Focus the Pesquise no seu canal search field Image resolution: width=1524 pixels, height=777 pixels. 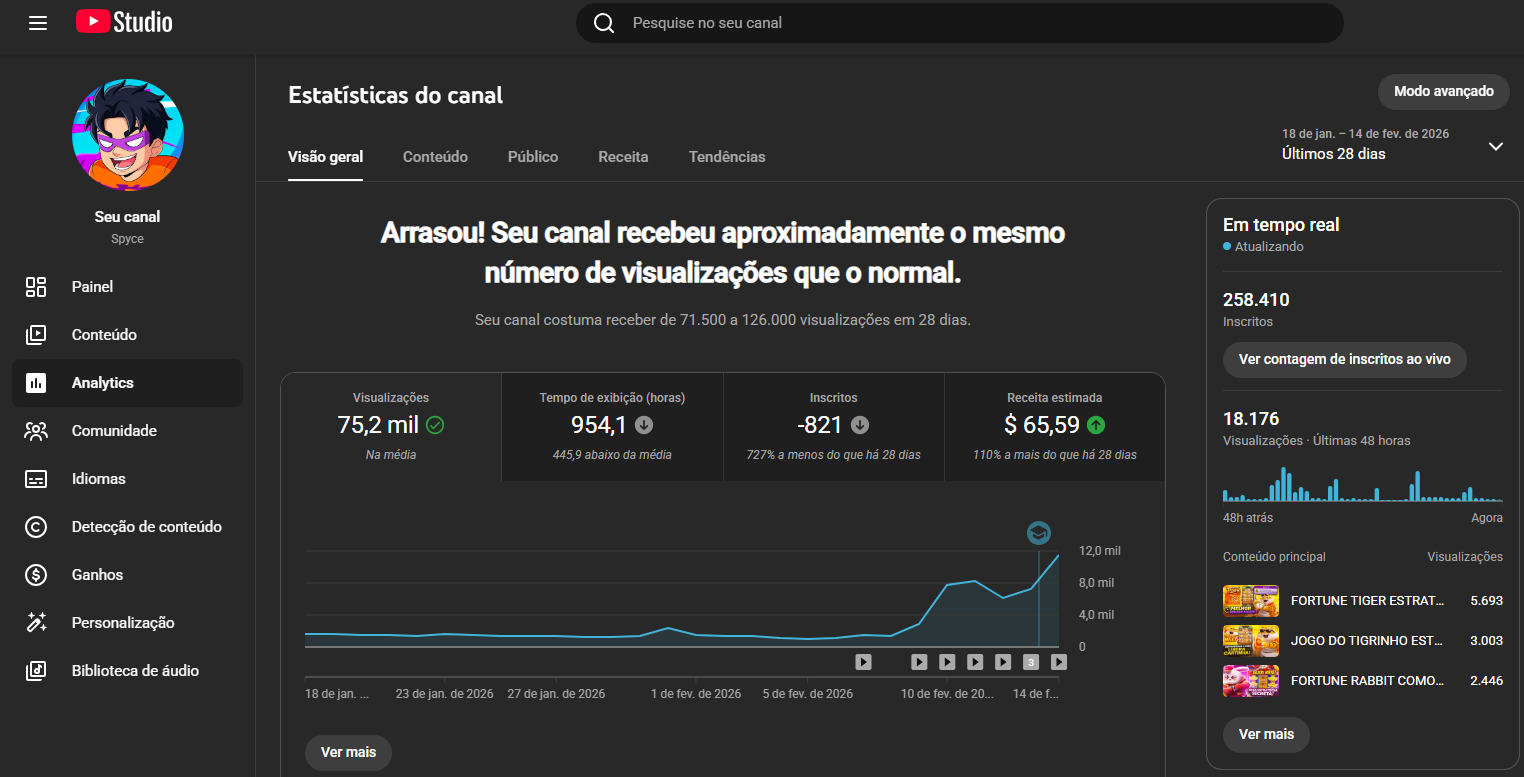point(960,23)
